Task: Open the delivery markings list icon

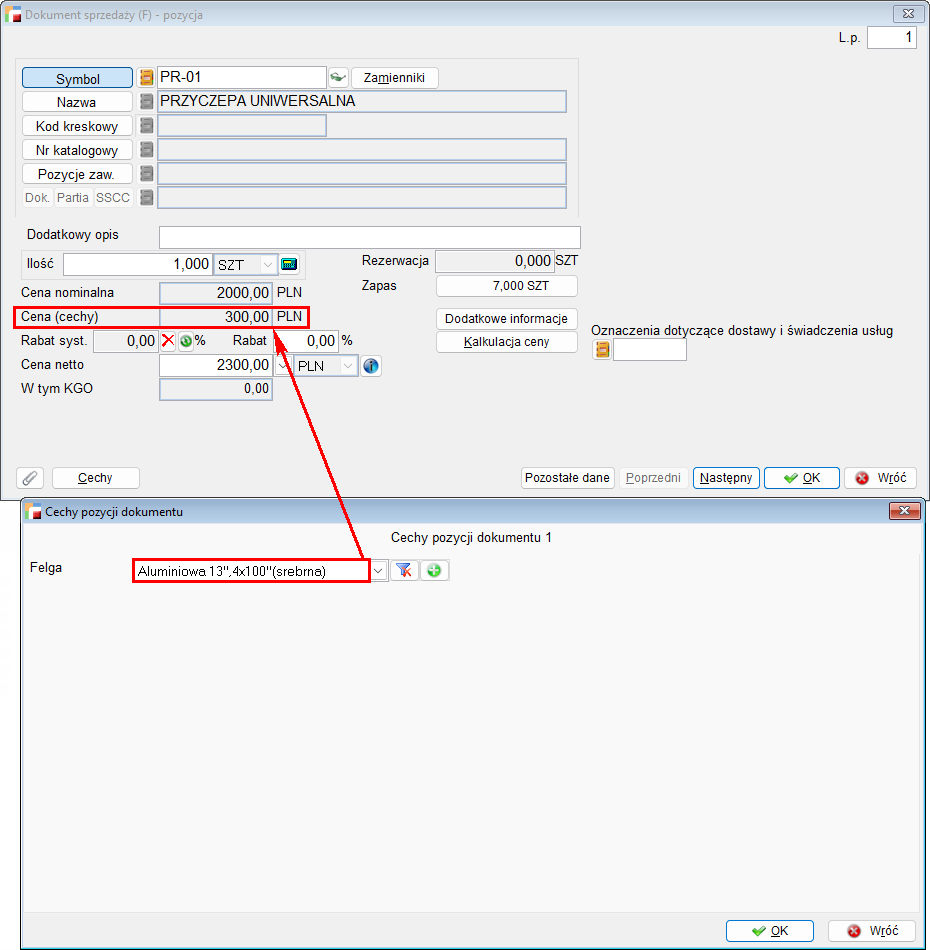Action: coord(602,350)
